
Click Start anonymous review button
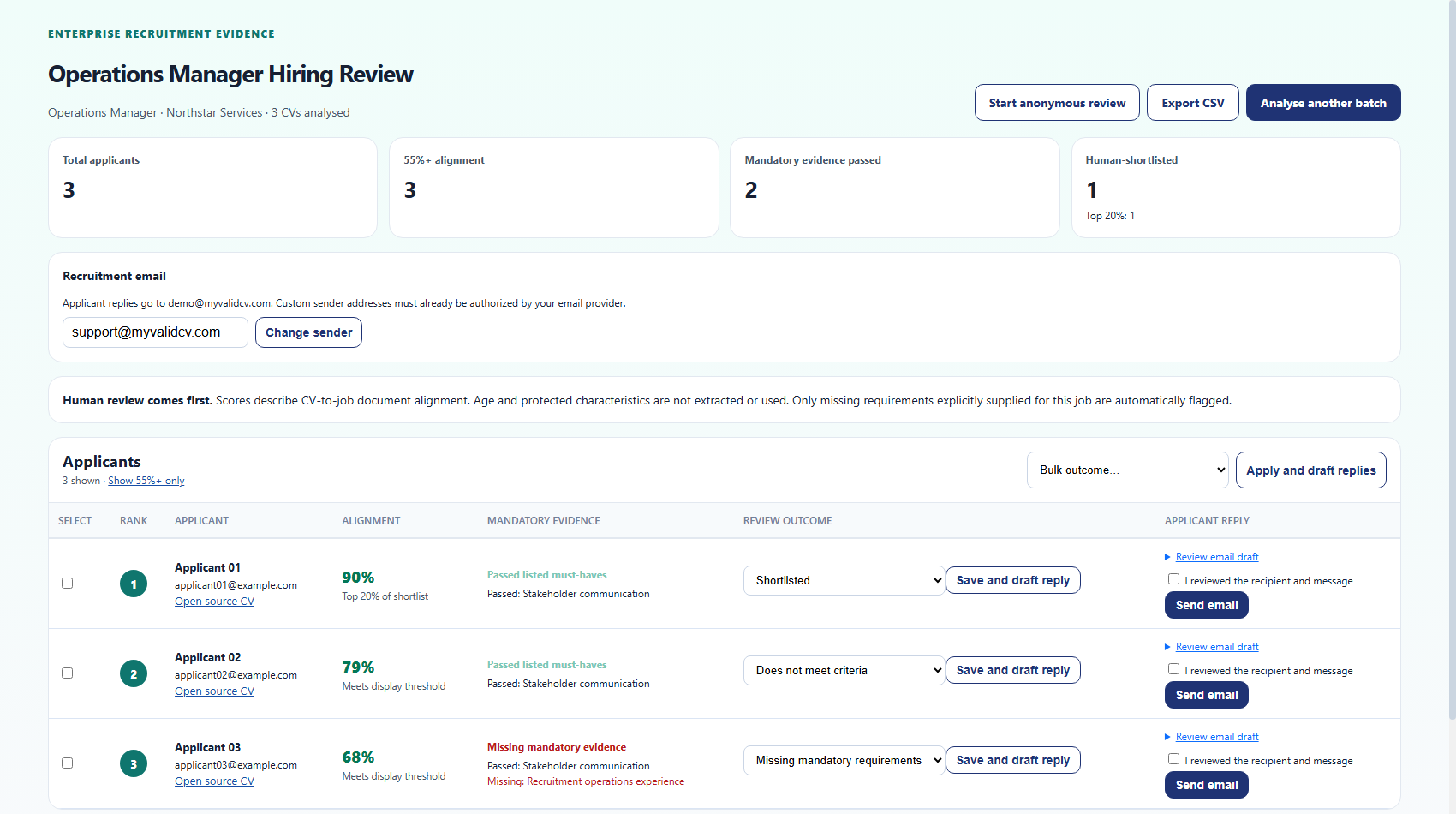[x=1057, y=103]
